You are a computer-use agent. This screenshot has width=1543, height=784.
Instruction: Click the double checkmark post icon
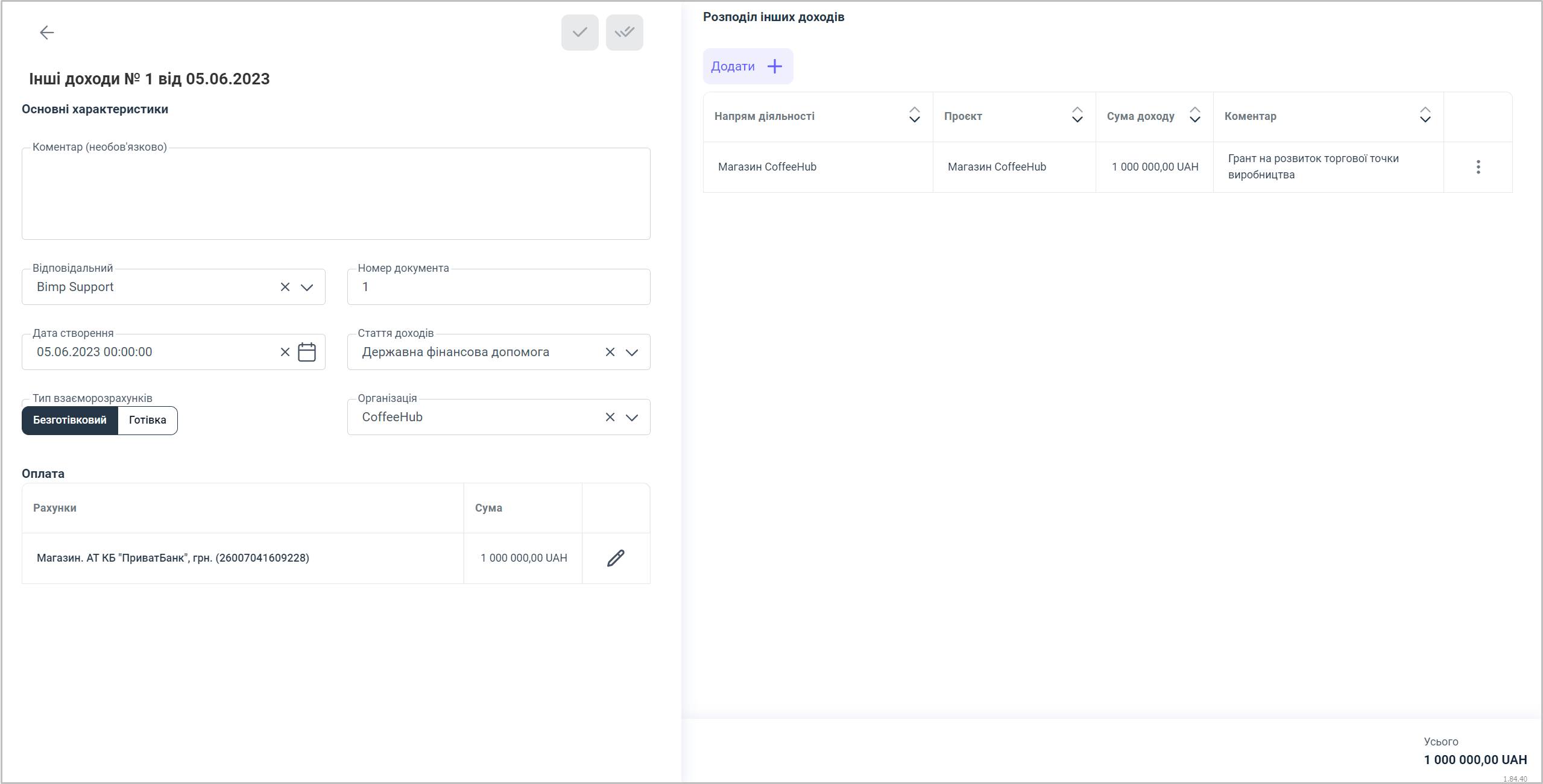pos(624,33)
